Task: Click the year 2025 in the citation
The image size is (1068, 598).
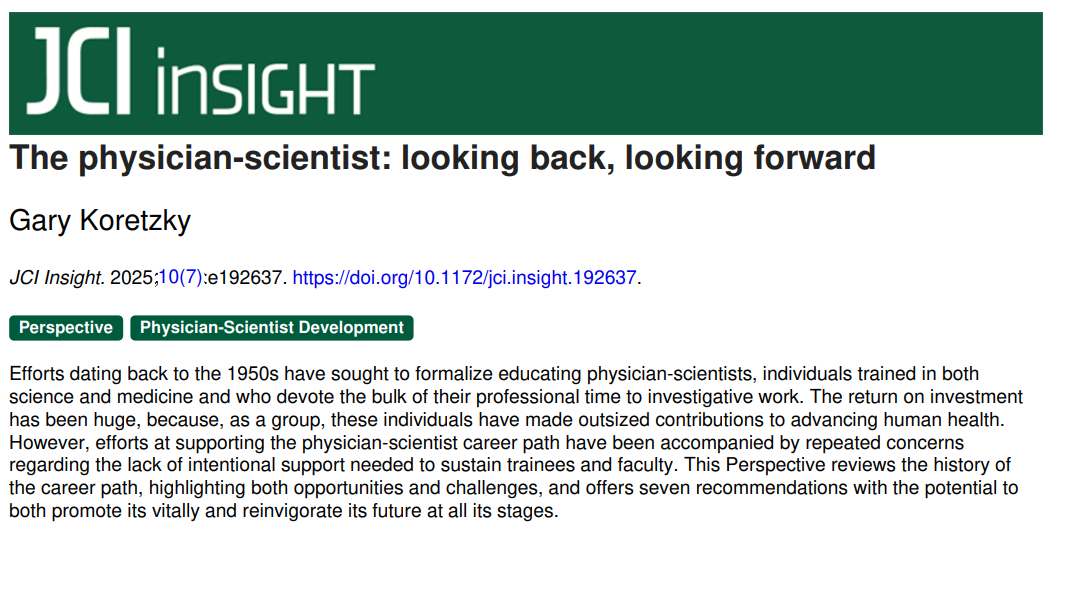Action: click(131, 278)
